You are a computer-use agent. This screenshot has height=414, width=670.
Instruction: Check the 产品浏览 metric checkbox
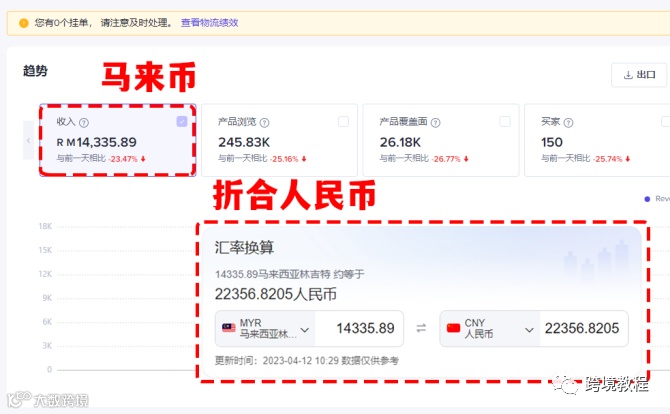[343, 122]
